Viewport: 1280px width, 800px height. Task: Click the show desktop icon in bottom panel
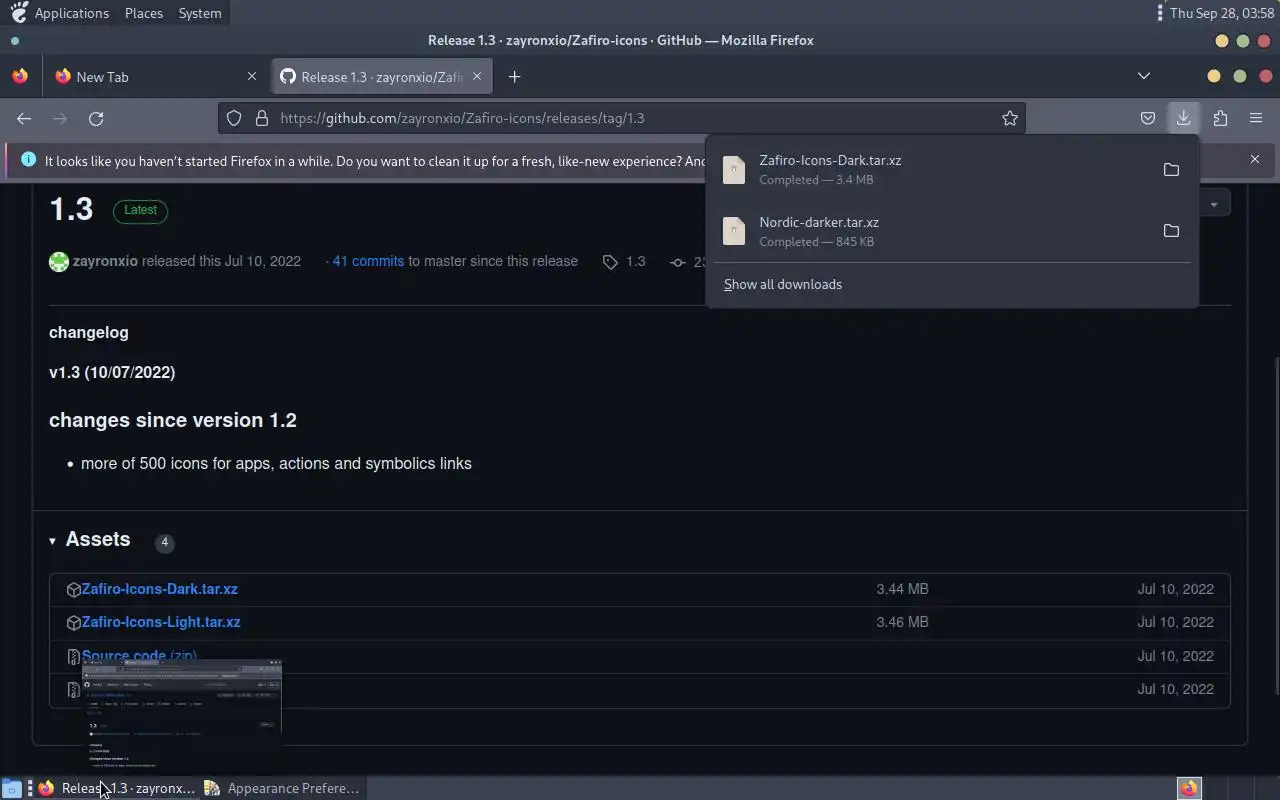[11, 788]
